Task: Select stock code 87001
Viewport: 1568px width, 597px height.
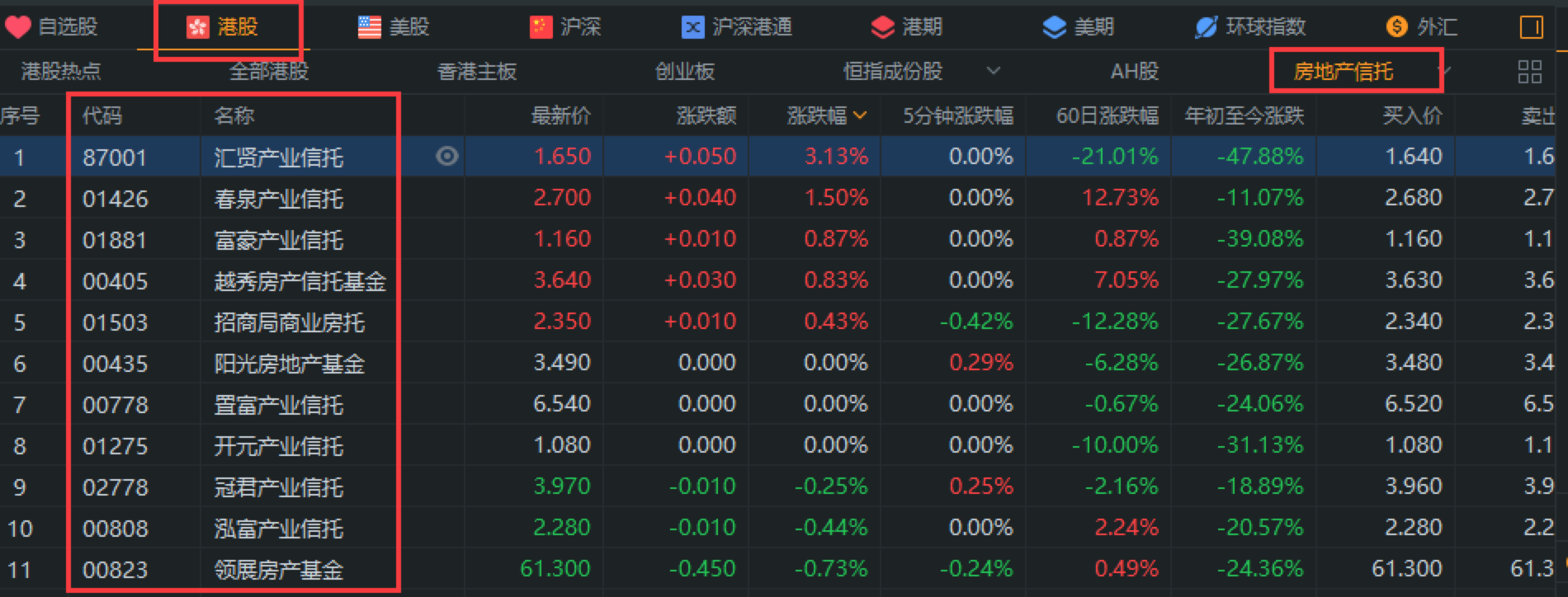Action: click(115, 157)
